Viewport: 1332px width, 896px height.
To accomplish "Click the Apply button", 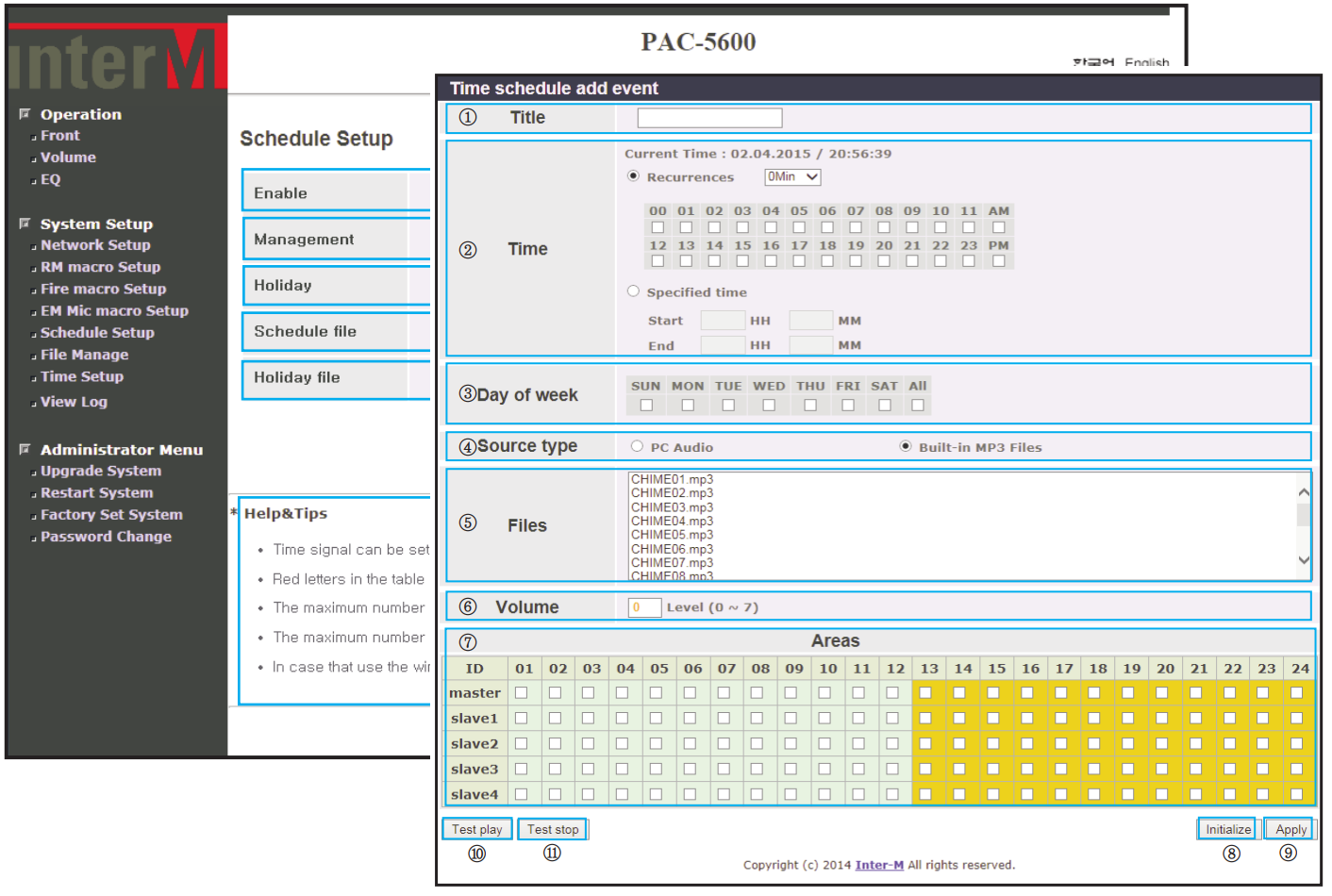I will point(1290,829).
